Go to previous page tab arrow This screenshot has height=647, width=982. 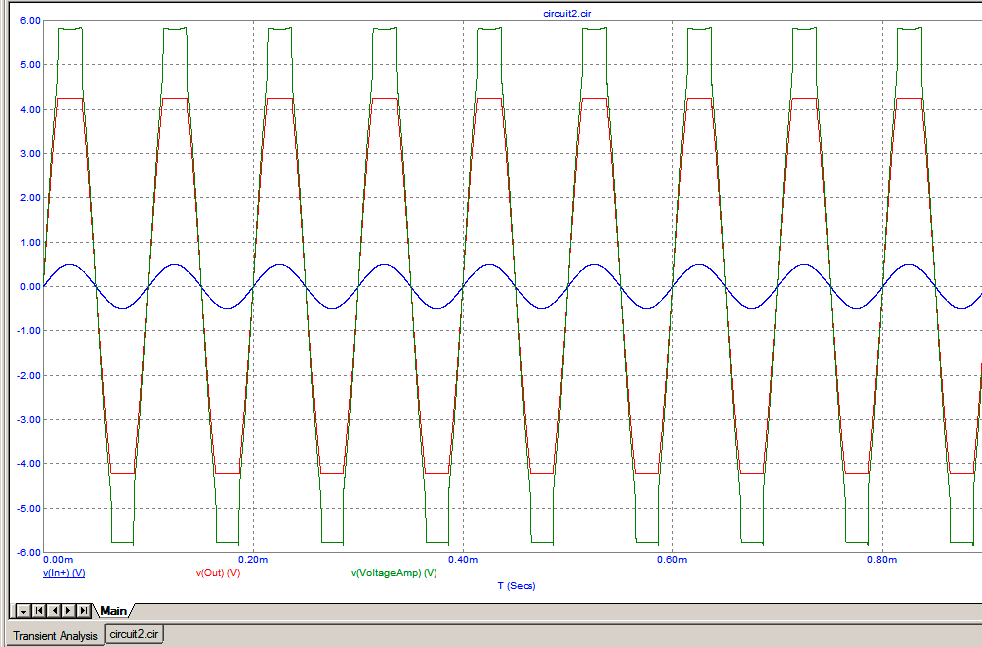click(53, 611)
